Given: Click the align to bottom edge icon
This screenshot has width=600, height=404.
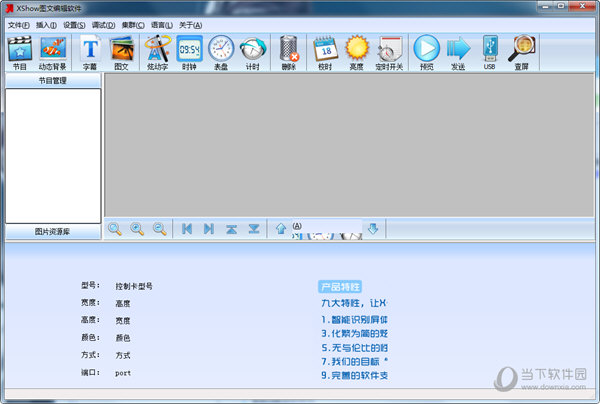Looking at the screenshot, I should [254, 229].
